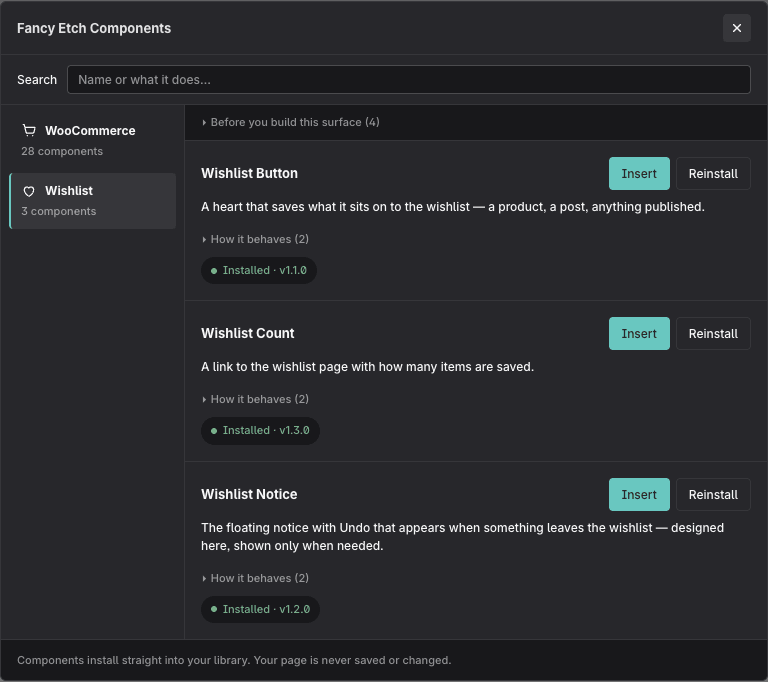Click the Wishlist Notice heading
This screenshot has height=682, width=768.
[249, 494]
